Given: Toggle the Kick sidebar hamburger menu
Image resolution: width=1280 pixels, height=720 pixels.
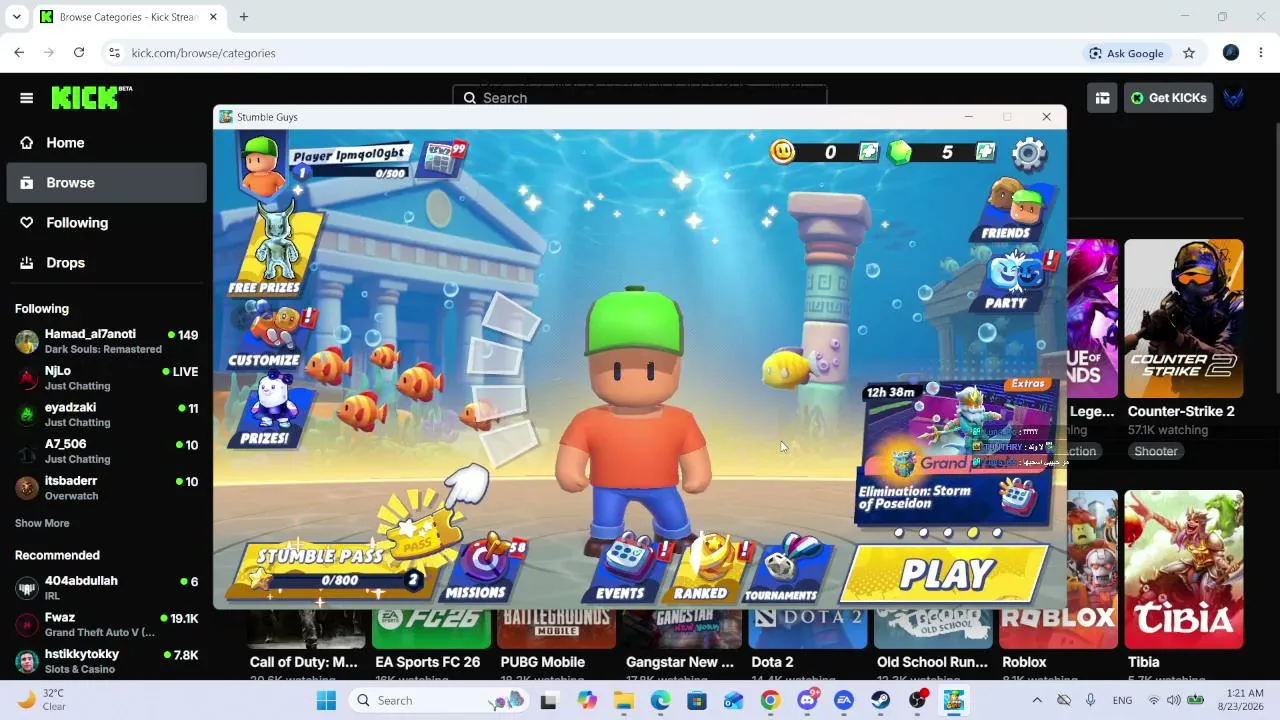Looking at the screenshot, I should (27, 98).
